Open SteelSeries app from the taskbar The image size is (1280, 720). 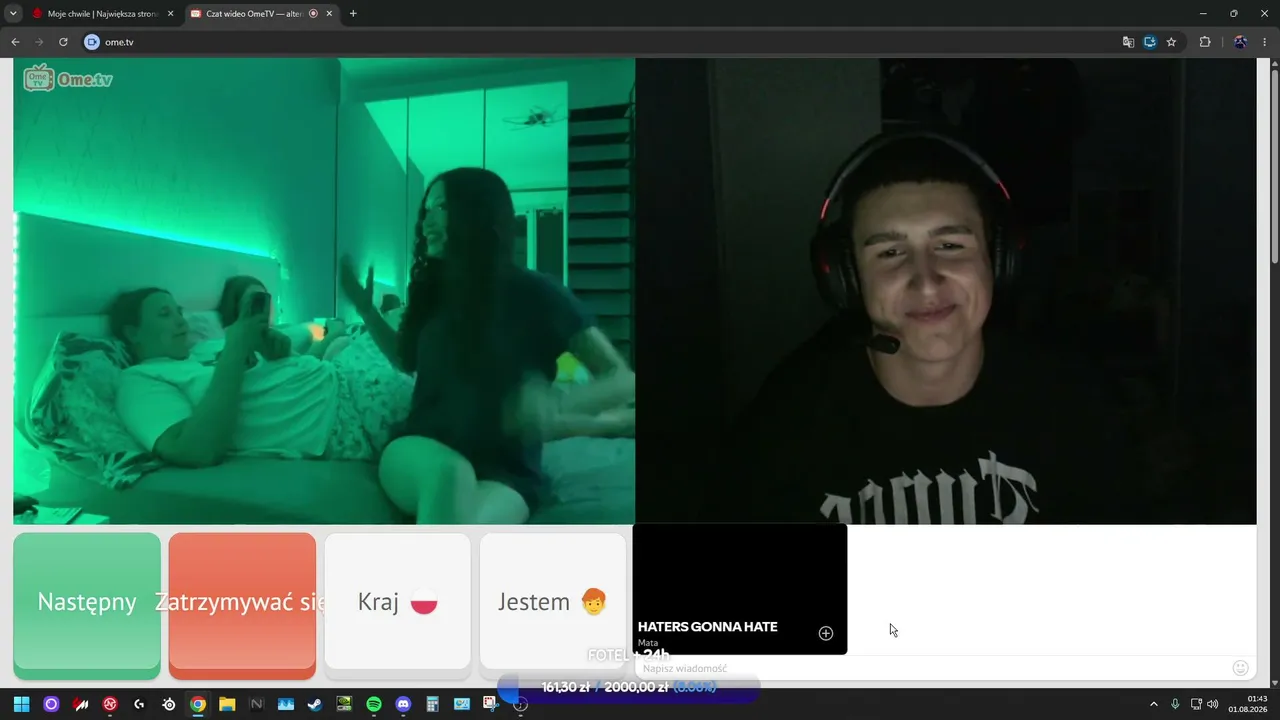click(169, 704)
